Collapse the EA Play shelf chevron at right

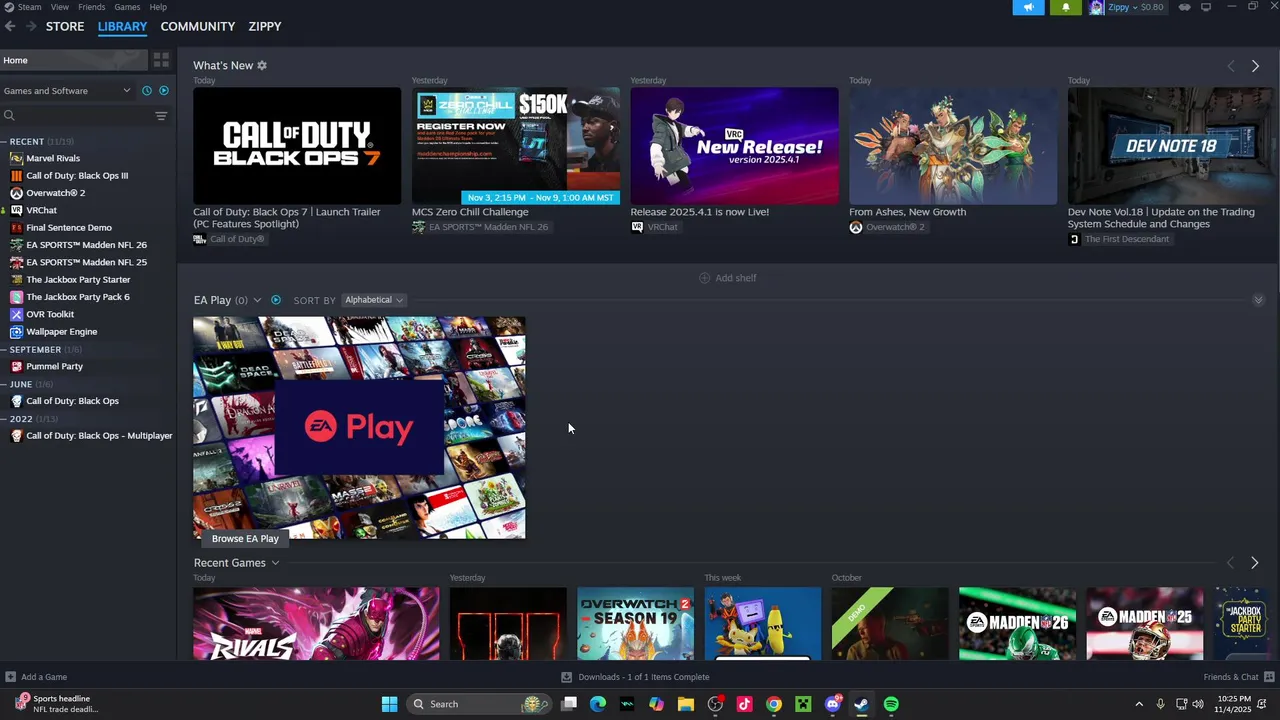(1258, 300)
